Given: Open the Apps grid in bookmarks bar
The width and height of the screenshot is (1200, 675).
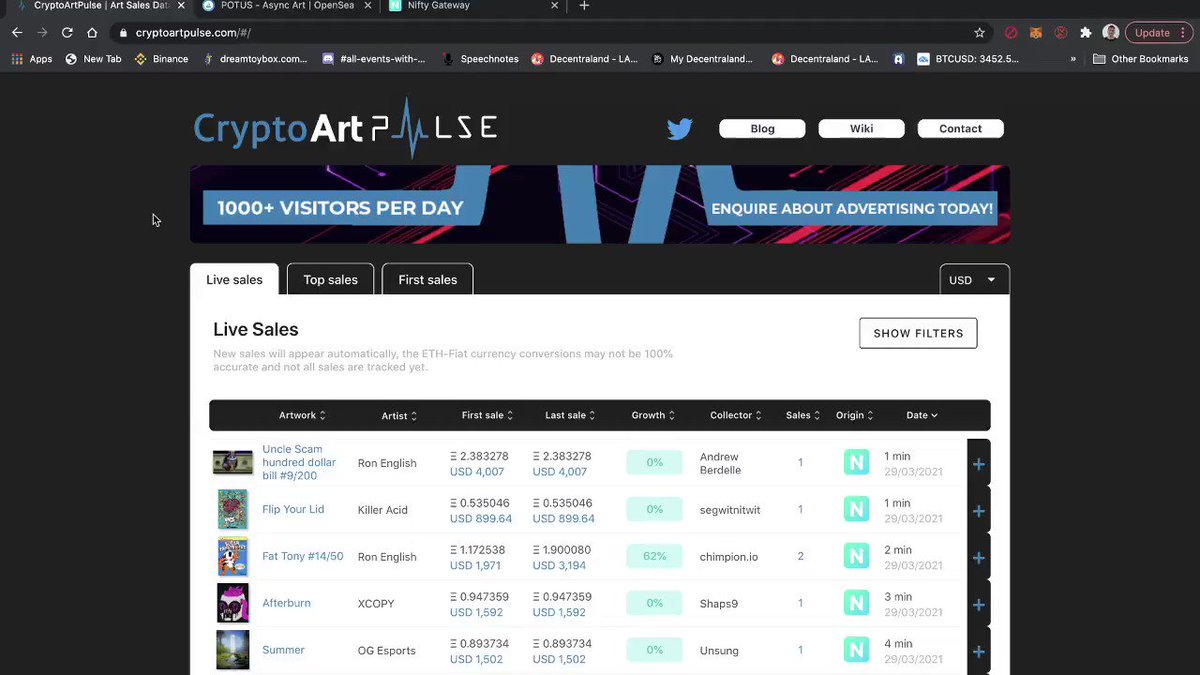Looking at the screenshot, I should [31, 59].
